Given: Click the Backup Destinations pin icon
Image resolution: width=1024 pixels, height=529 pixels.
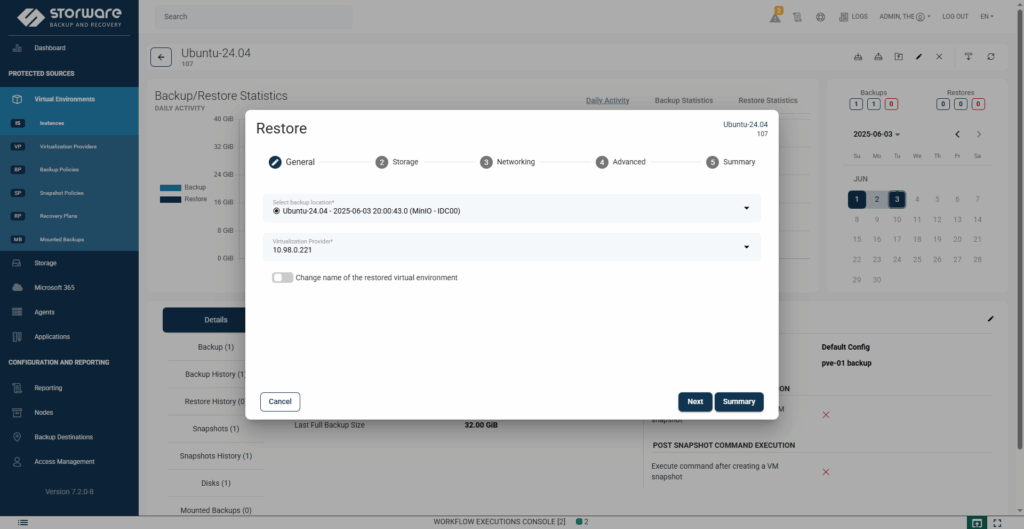Looking at the screenshot, I should pos(17,437).
